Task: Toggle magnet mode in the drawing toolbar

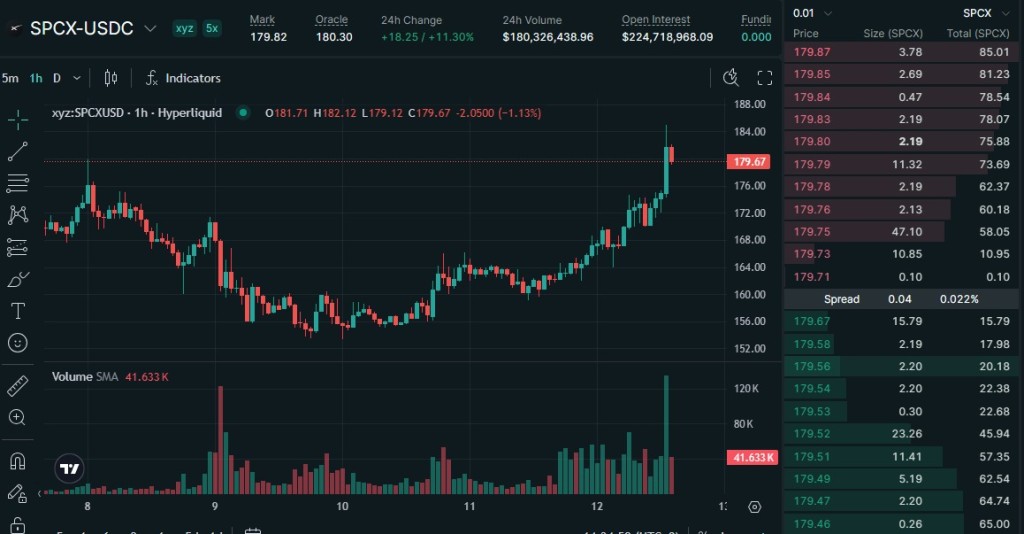Action: 18,462
